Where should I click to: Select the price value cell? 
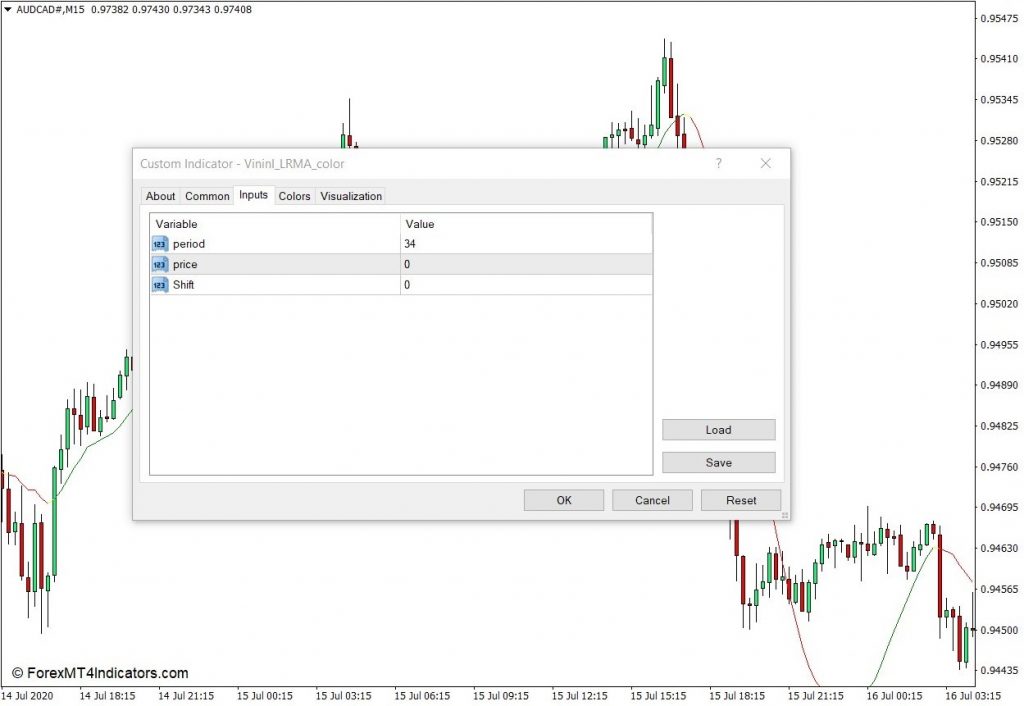(x=526, y=265)
